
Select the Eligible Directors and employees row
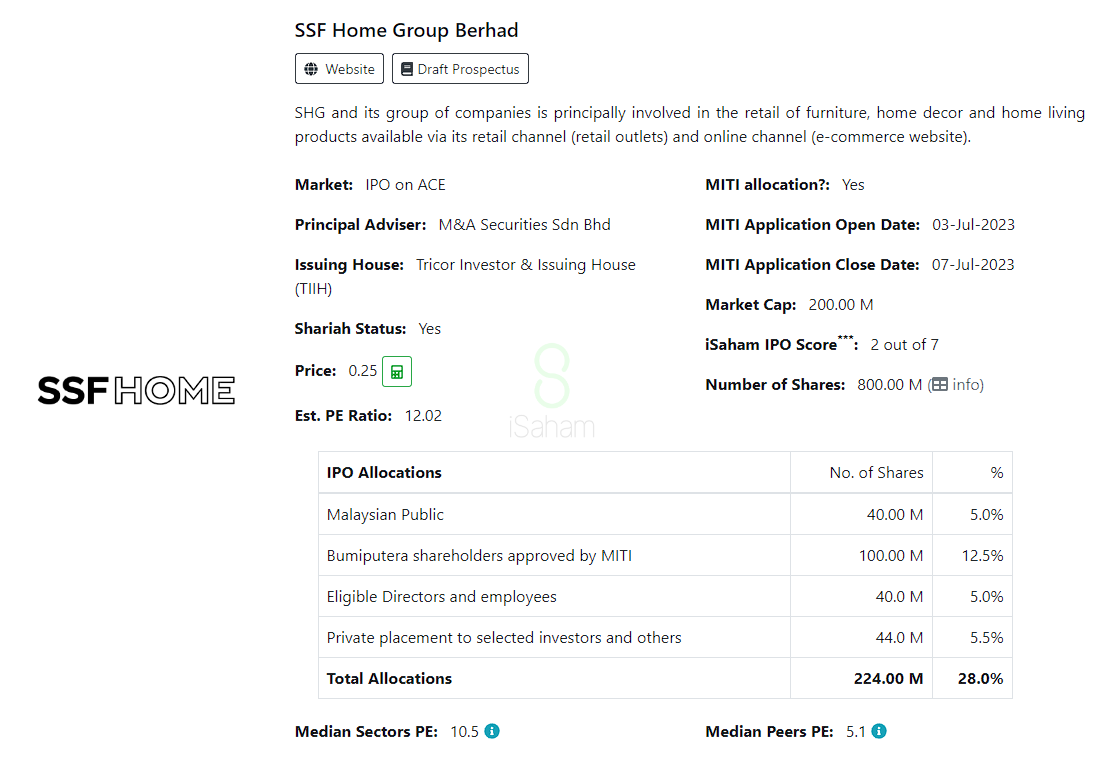click(x=441, y=596)
